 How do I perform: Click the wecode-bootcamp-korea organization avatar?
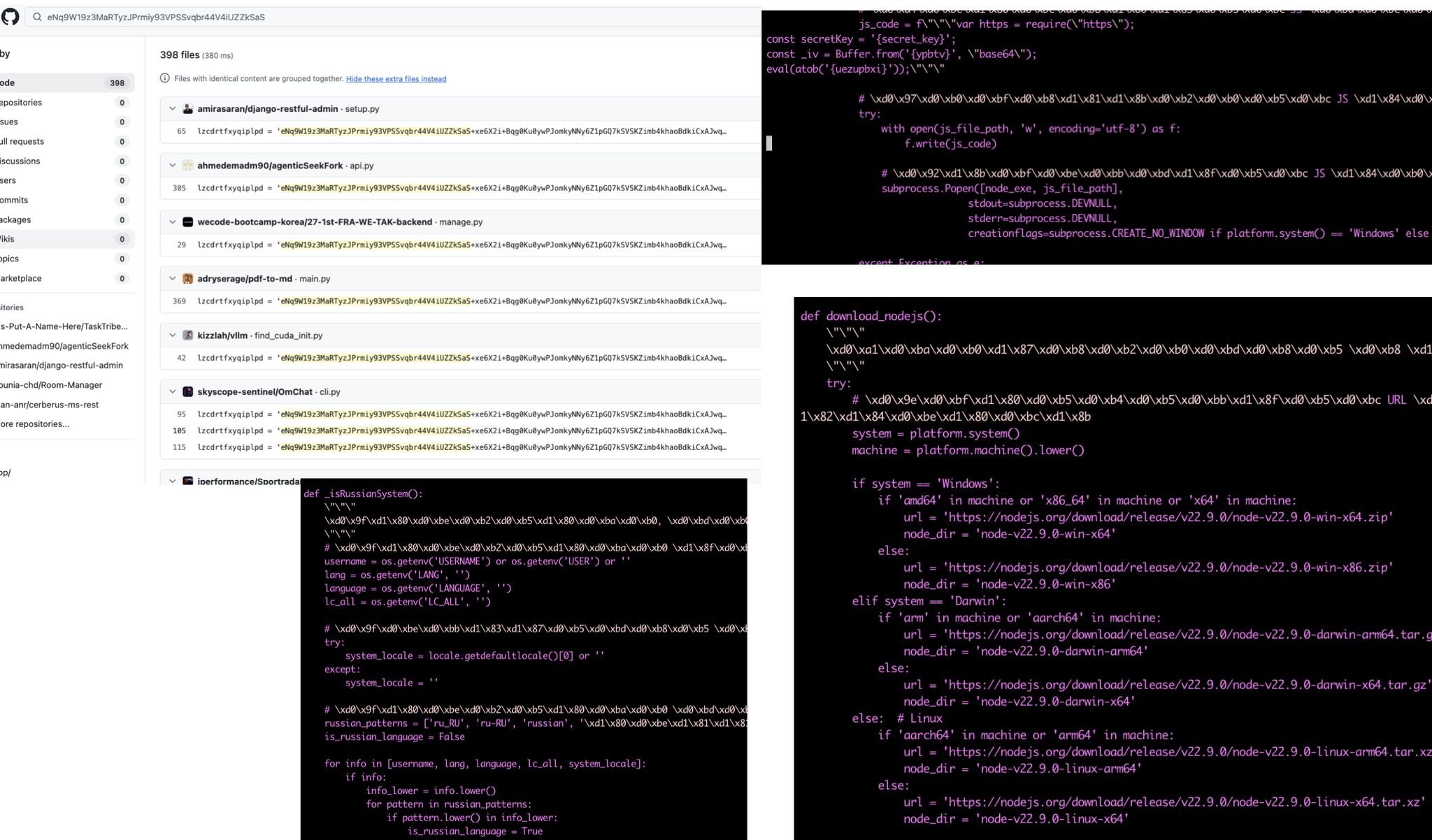[187, 222]
